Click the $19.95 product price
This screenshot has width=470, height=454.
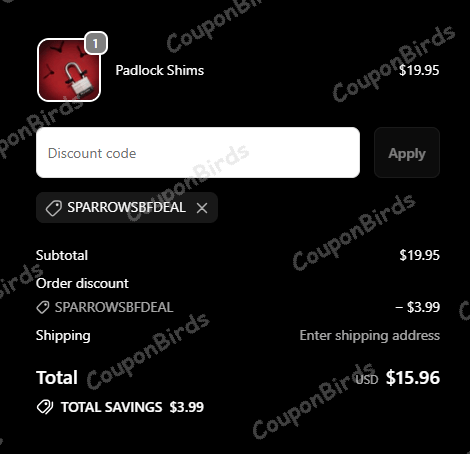click(x=419, y=70)
